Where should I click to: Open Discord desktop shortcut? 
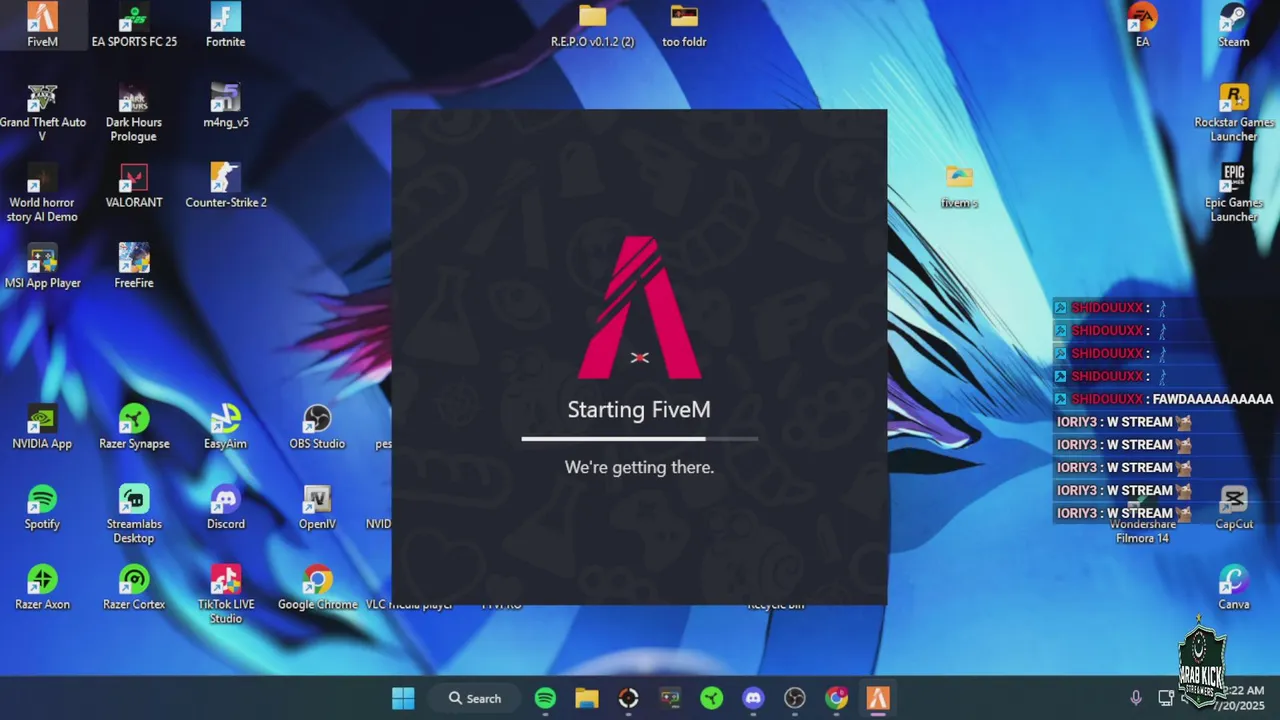225,507
